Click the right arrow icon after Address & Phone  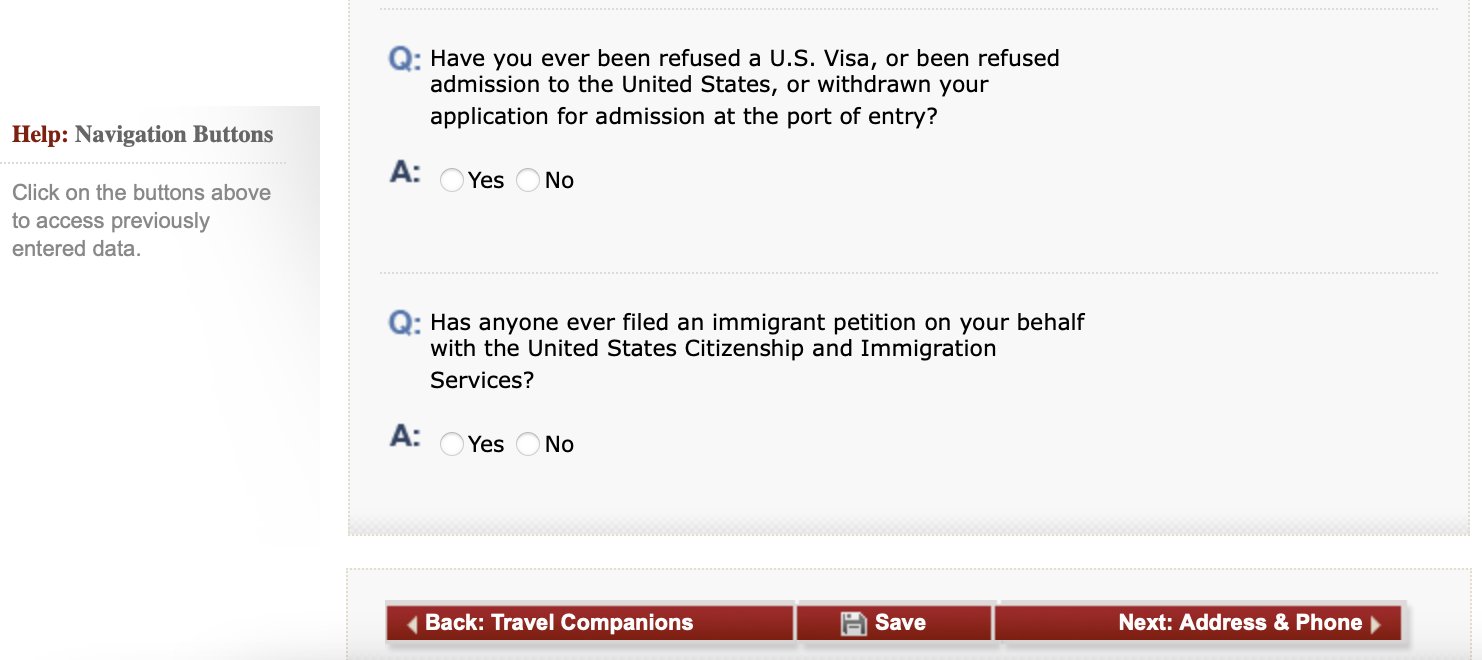tap(1376, 624)
